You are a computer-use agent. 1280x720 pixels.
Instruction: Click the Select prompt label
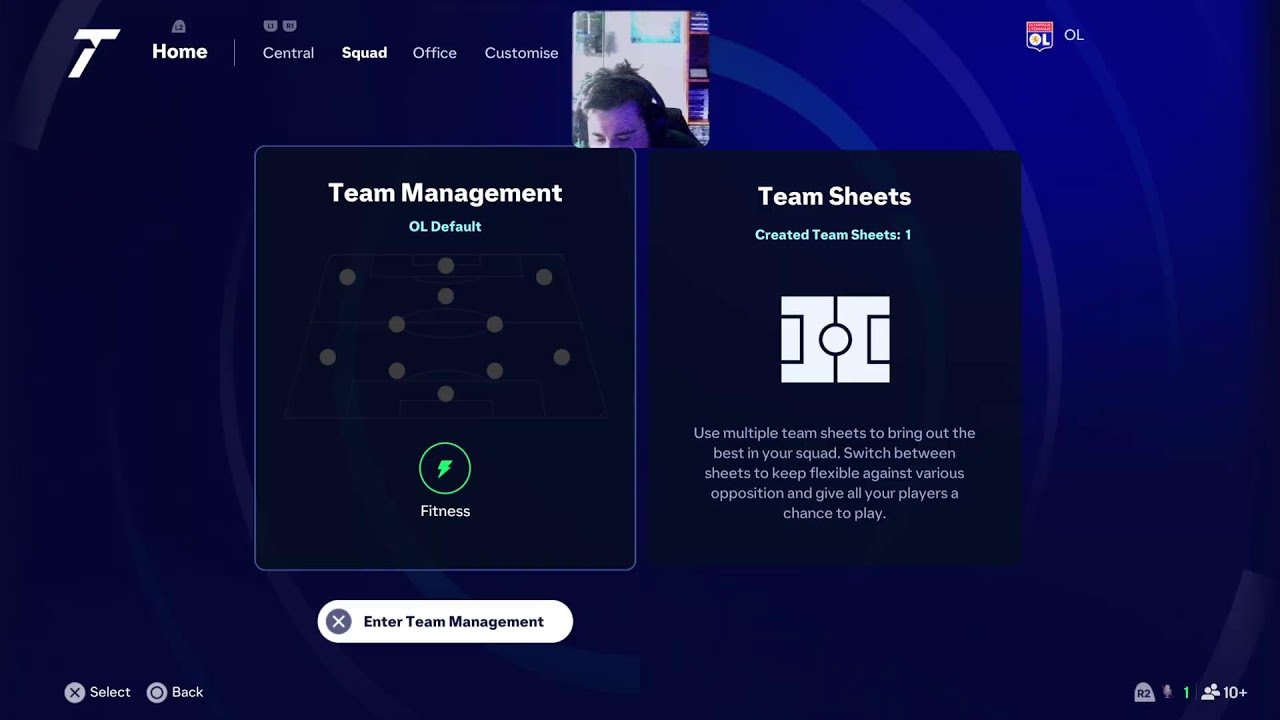[x=110, y=692]
